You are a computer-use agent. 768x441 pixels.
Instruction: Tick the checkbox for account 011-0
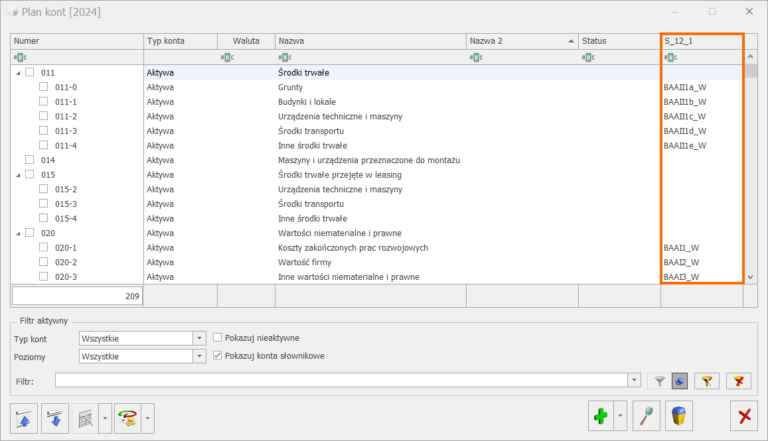[x=44, y=88]
